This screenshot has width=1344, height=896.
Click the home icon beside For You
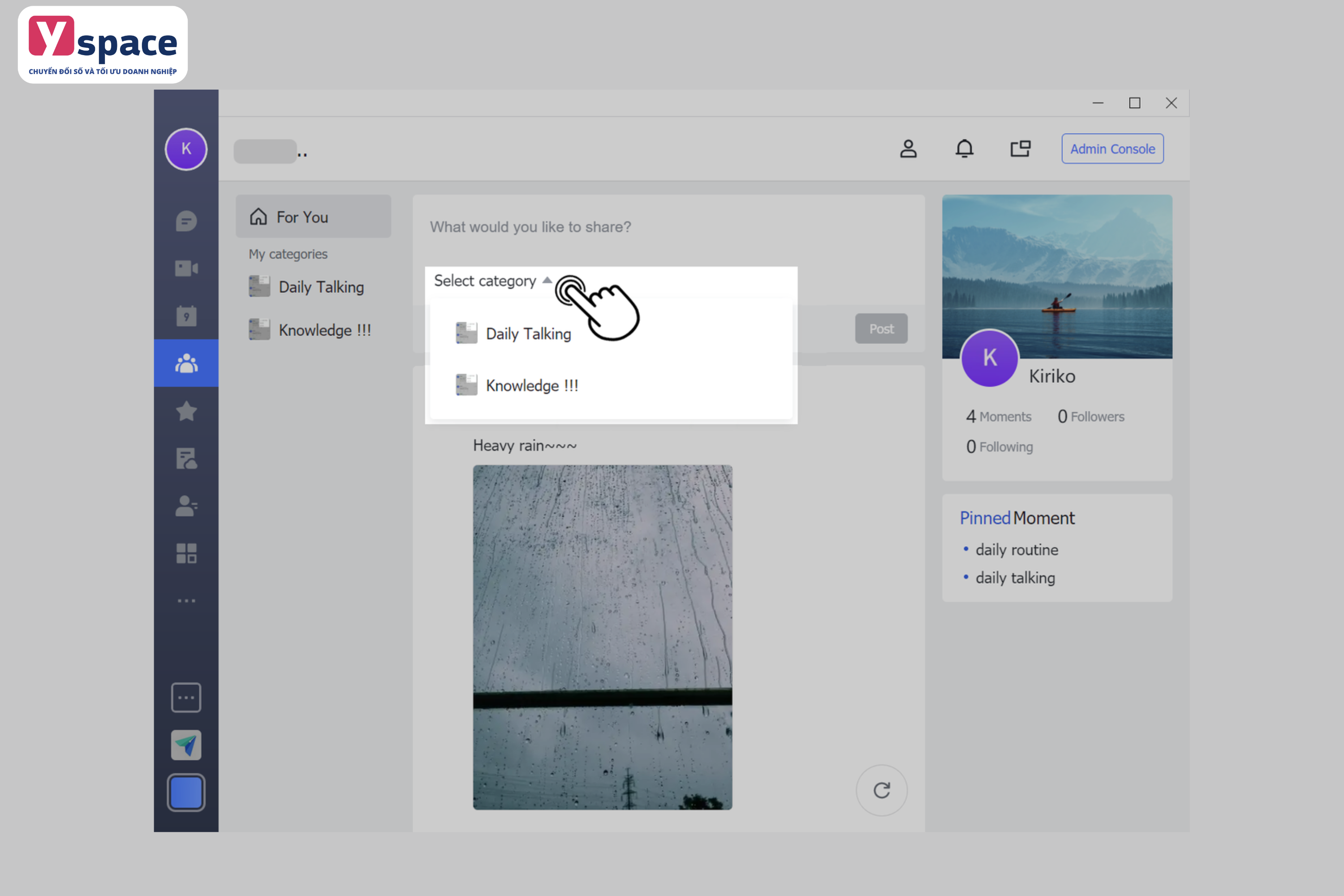(258, 216)
